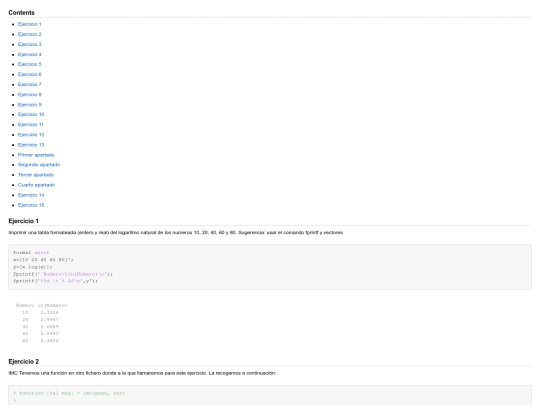This screenshot has height=405, width=540.
Task: Click the output value 2.9957
Action: 49,320
